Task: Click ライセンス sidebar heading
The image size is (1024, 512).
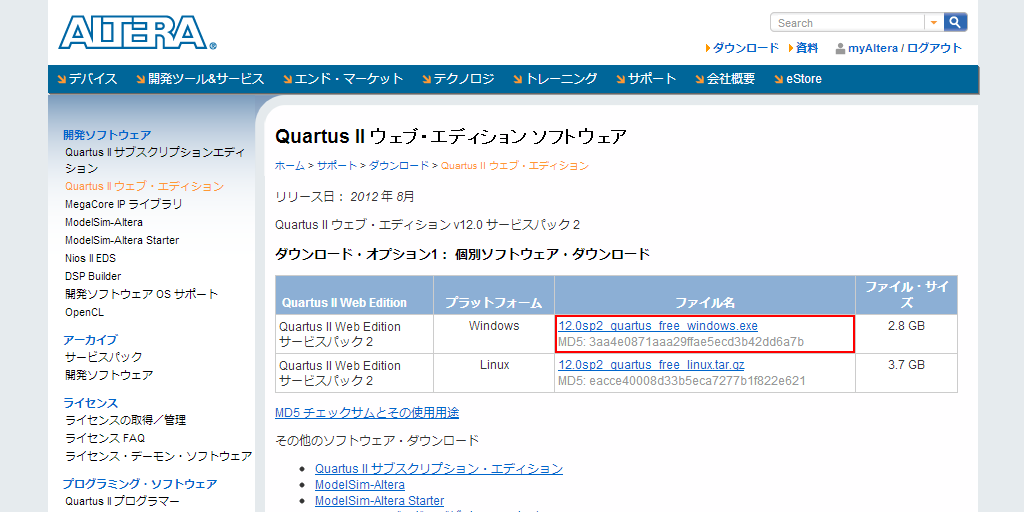Action: [x=90, y=403]
